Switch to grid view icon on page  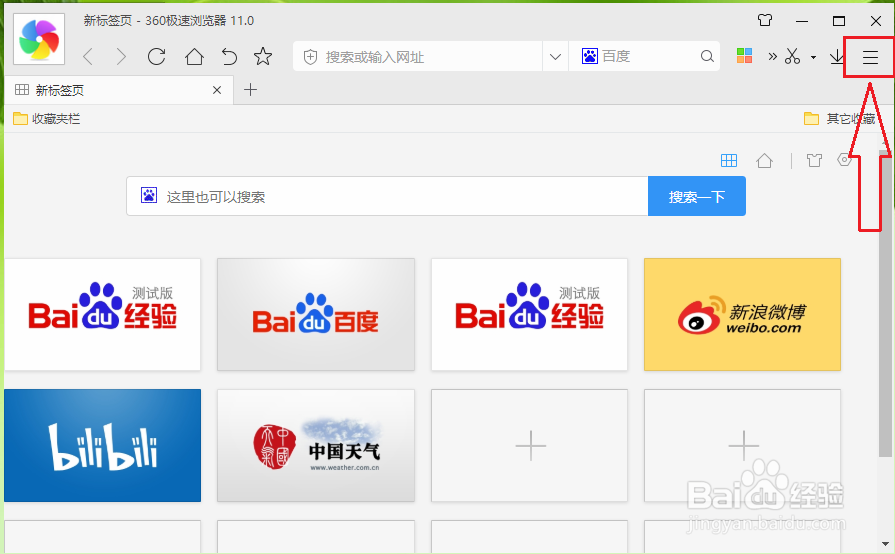tap(729, 161)
